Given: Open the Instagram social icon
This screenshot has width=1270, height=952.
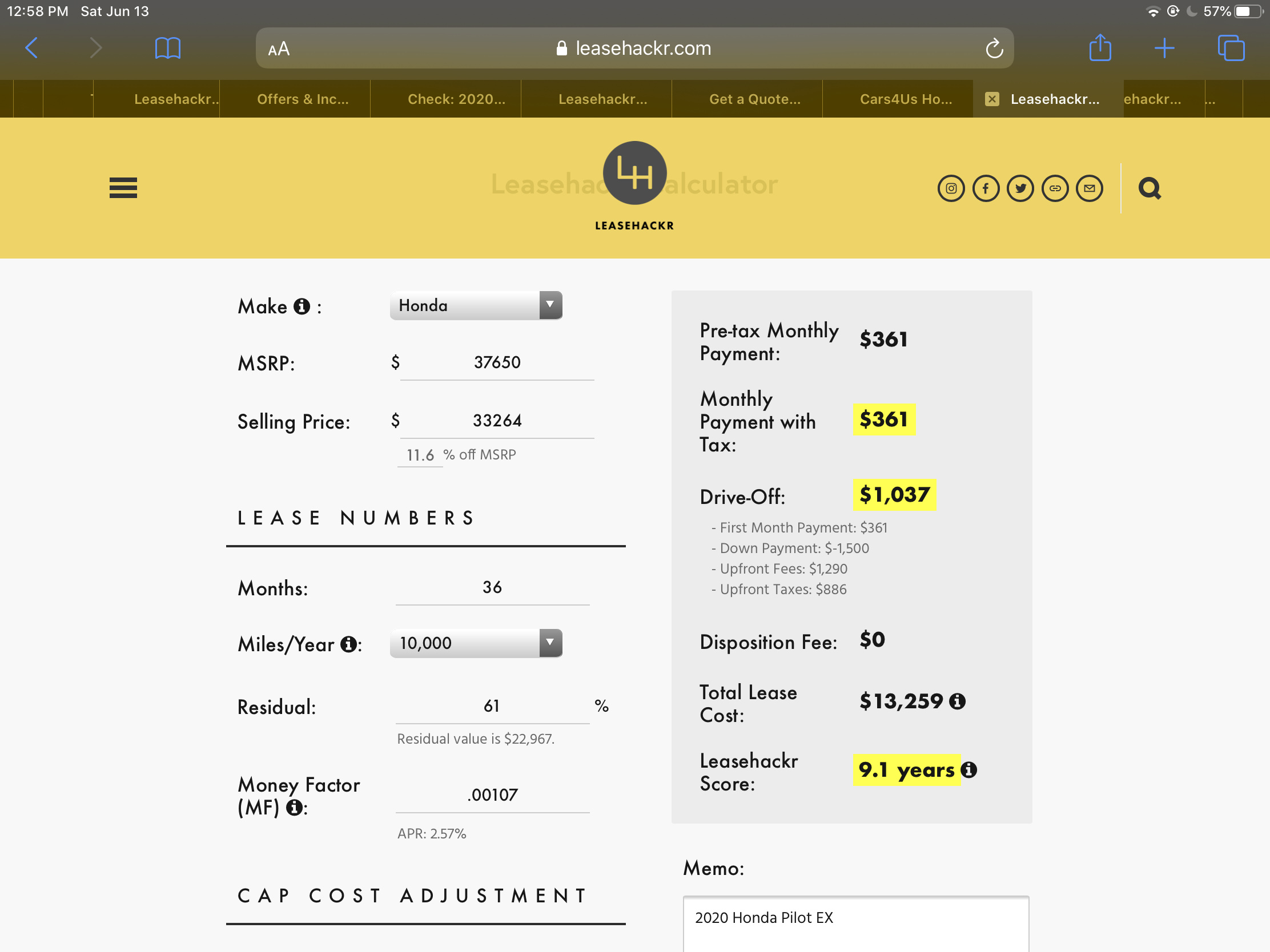Looking at the screenshot, I should [x=951, y=188].
